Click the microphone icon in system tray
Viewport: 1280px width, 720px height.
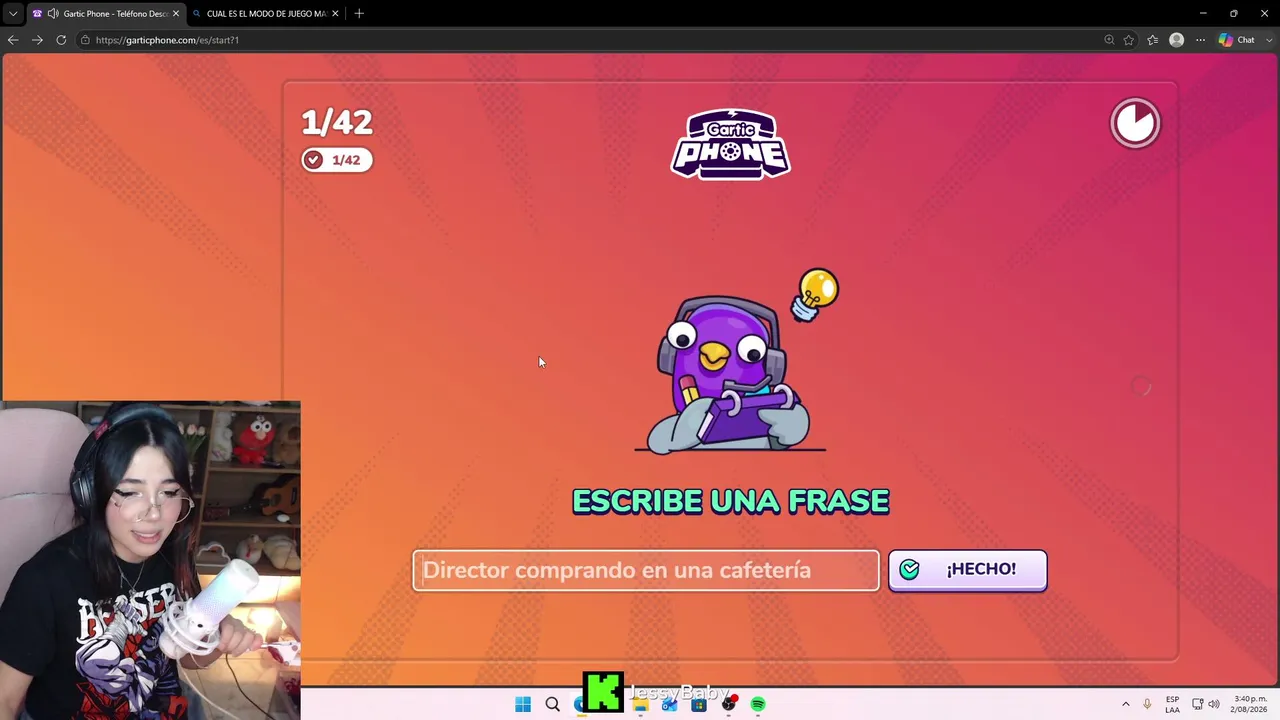pyautogui.click(x=1147, y=704)
